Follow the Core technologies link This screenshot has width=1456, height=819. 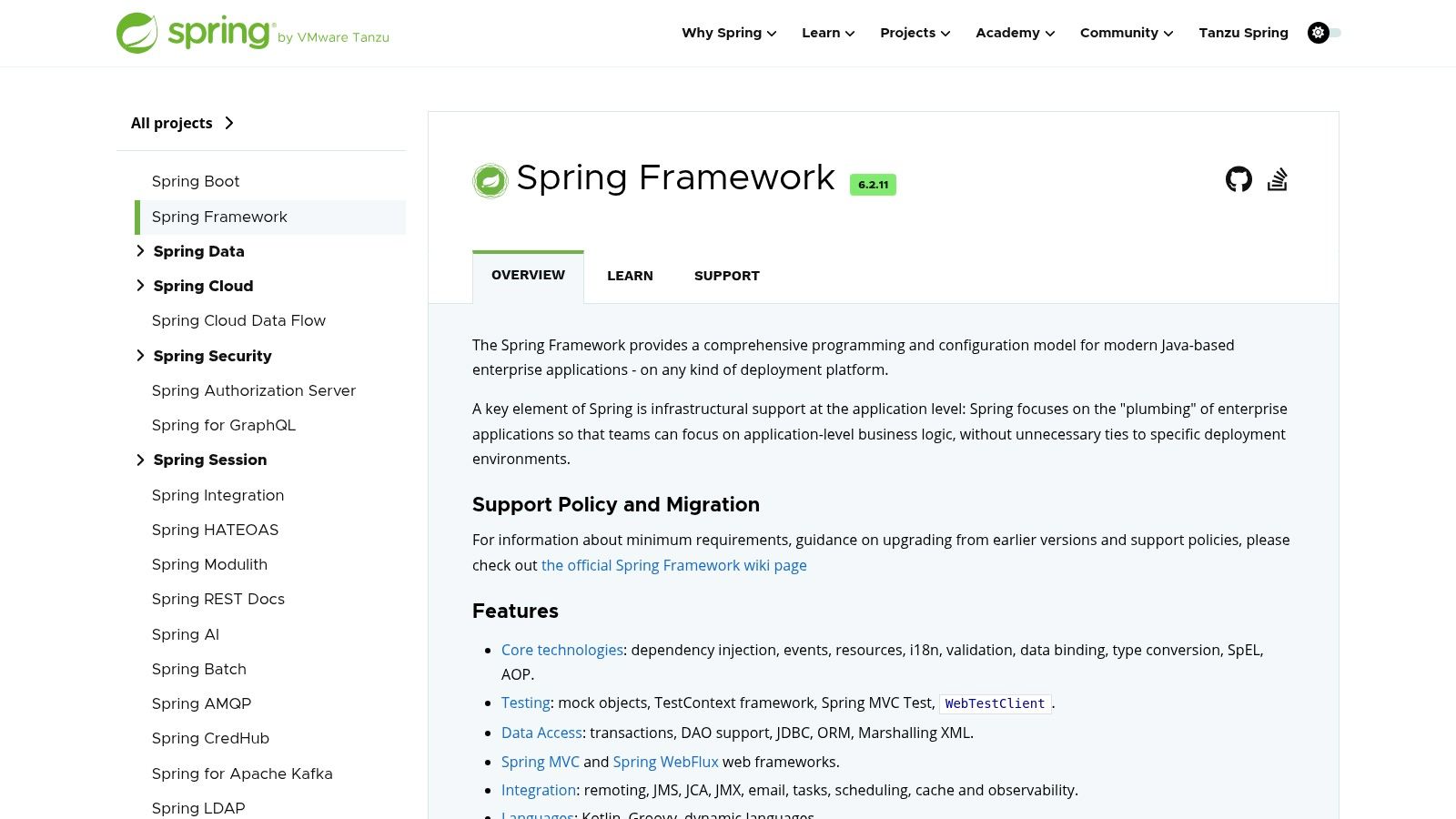[x=562, y=650]
